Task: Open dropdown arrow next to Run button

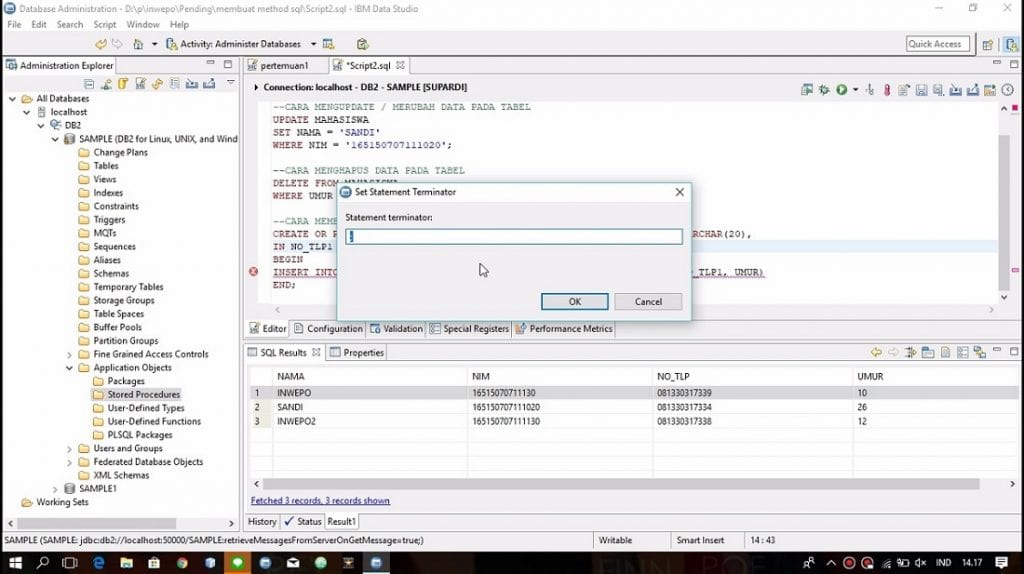Action: 855,90
